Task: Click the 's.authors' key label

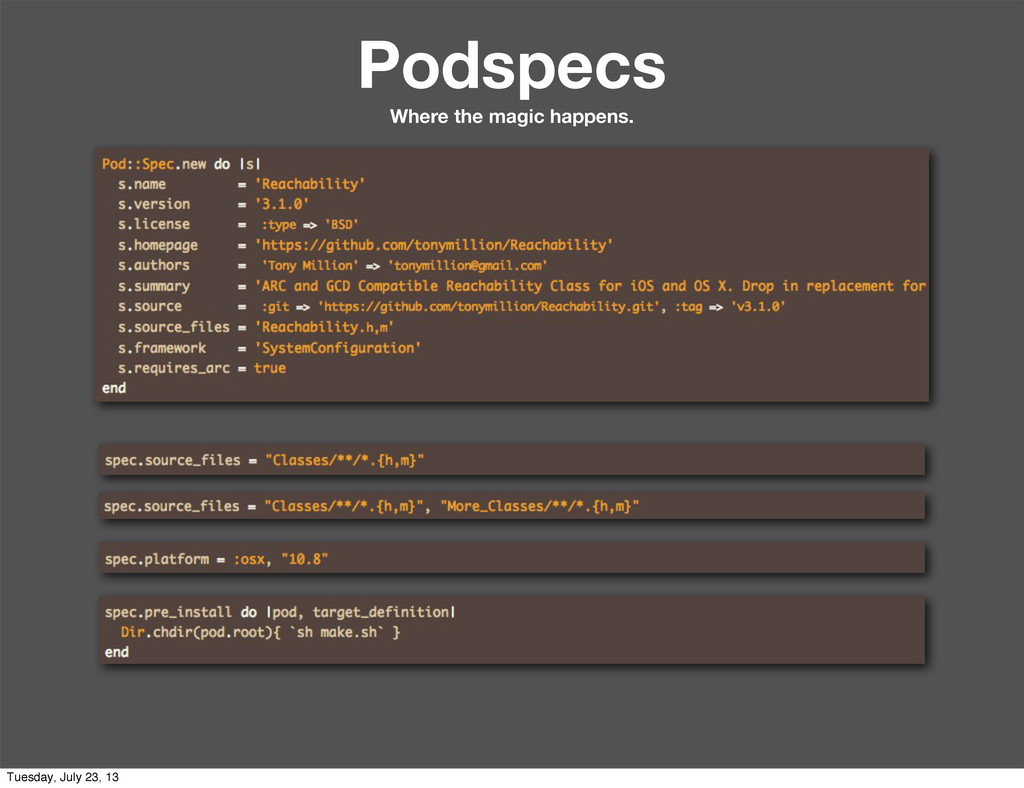Action: pyautogui.click(x=153, y=265)
